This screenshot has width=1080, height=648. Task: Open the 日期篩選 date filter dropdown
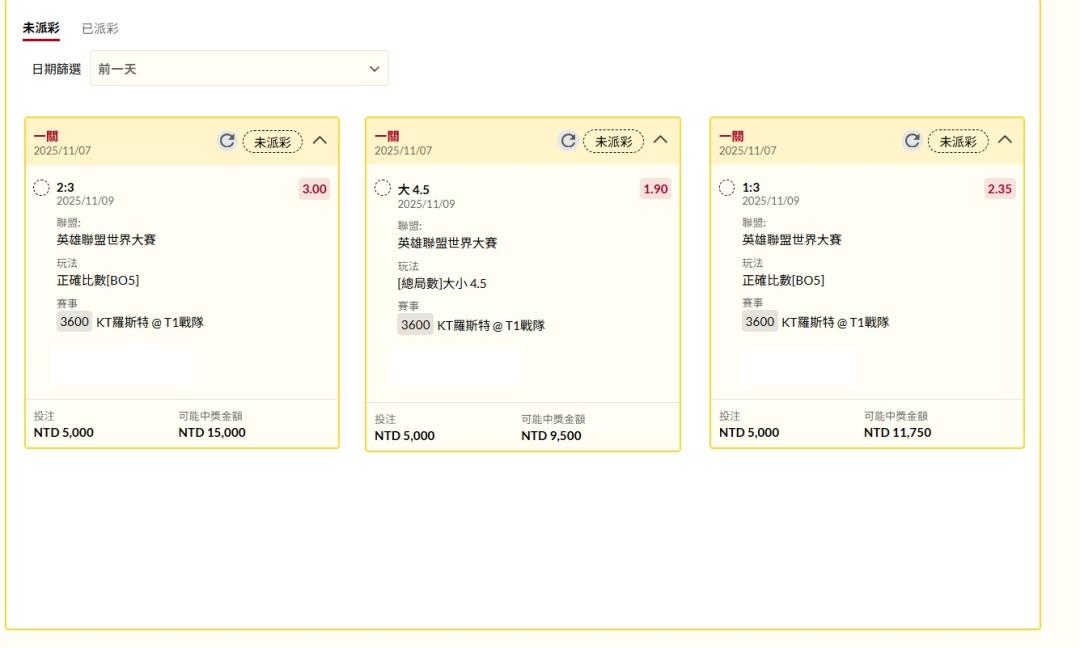click(x=239, y=69)
